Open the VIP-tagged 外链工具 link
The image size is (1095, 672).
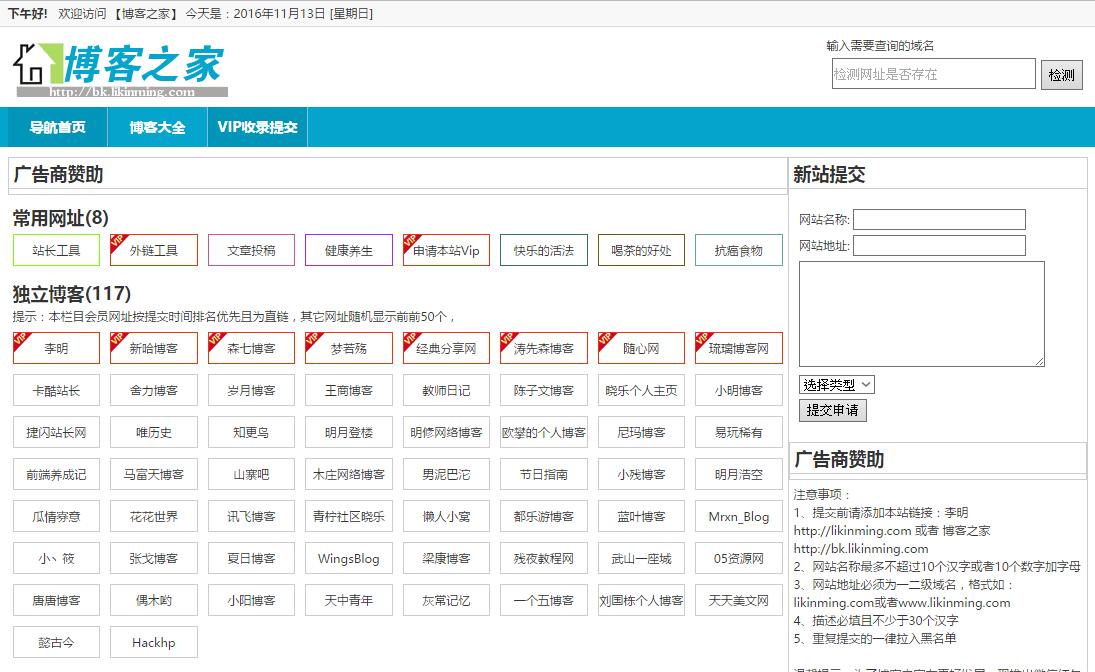tap(154, 251)
